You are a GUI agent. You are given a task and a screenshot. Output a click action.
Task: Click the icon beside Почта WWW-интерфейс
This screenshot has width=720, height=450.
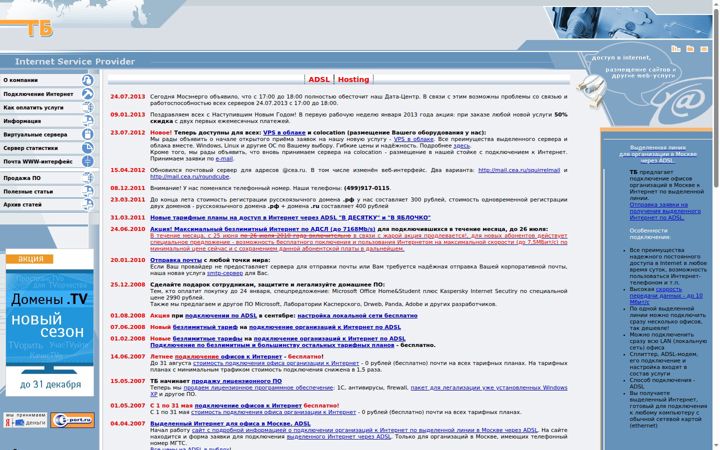[87, 162]
